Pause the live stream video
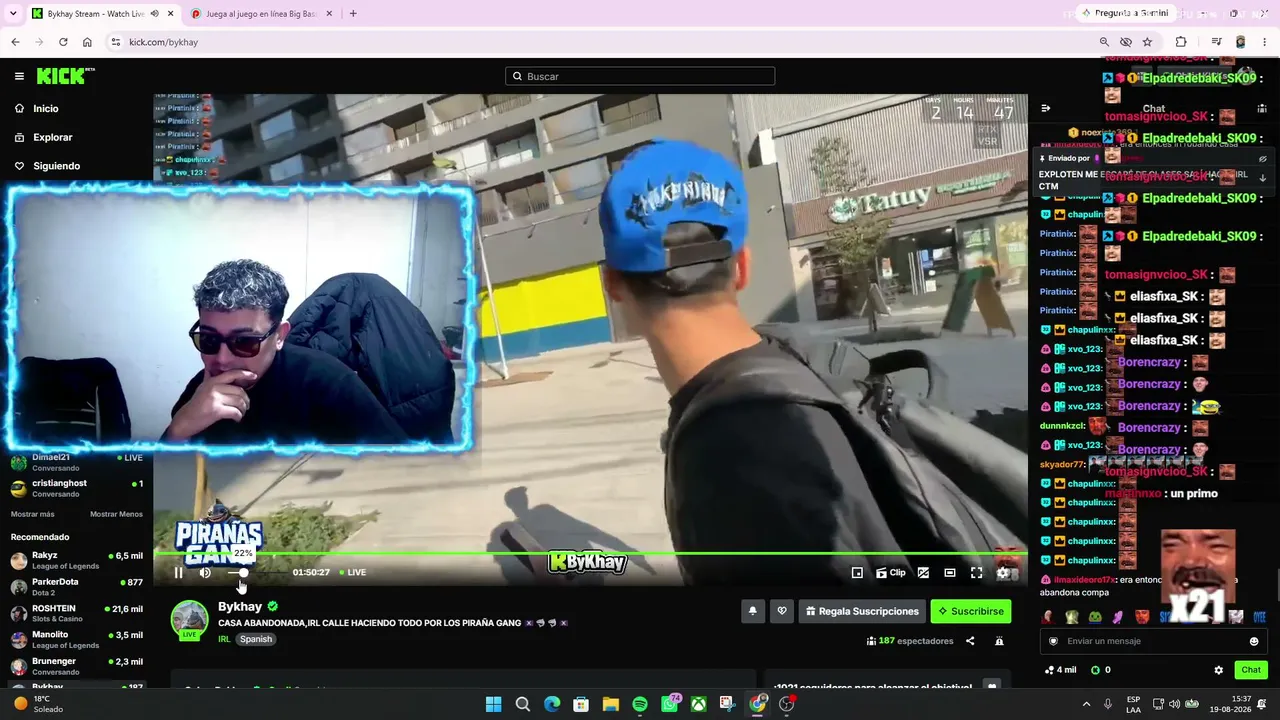The image size is (1280, 720). click(179, 572)
